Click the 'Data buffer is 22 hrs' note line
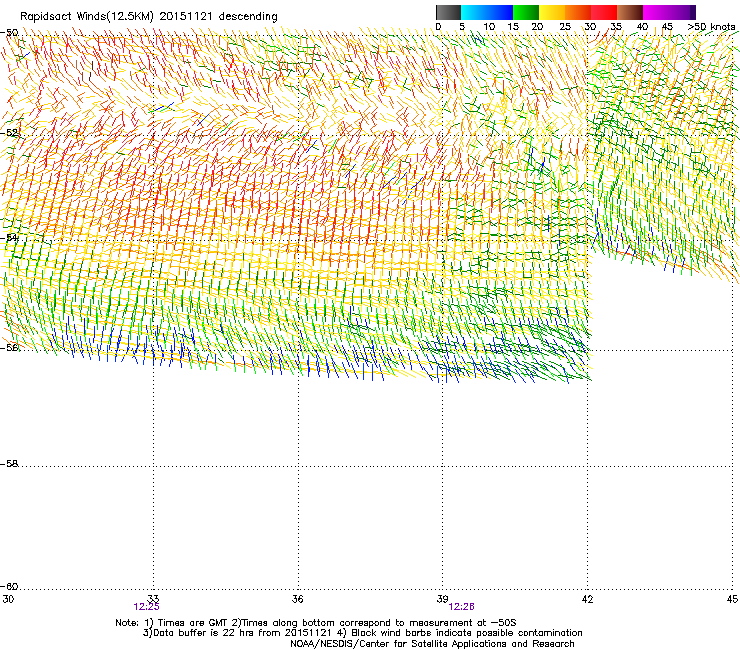Viewport: 740px width, 650px height. [x=362, y=633]
